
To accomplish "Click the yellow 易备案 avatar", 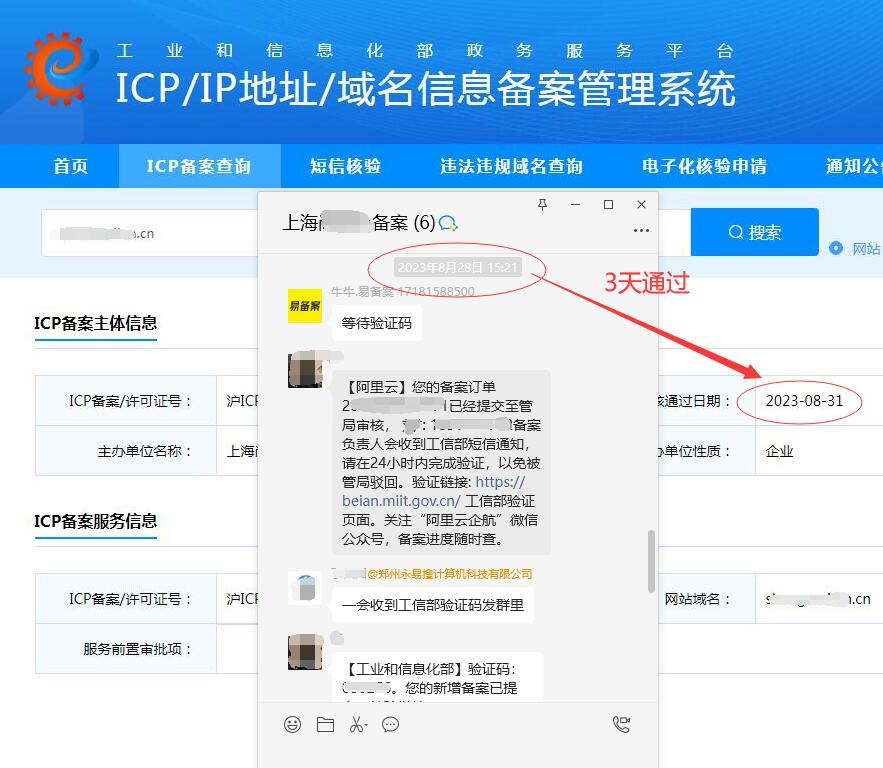I will pos(305,306).
